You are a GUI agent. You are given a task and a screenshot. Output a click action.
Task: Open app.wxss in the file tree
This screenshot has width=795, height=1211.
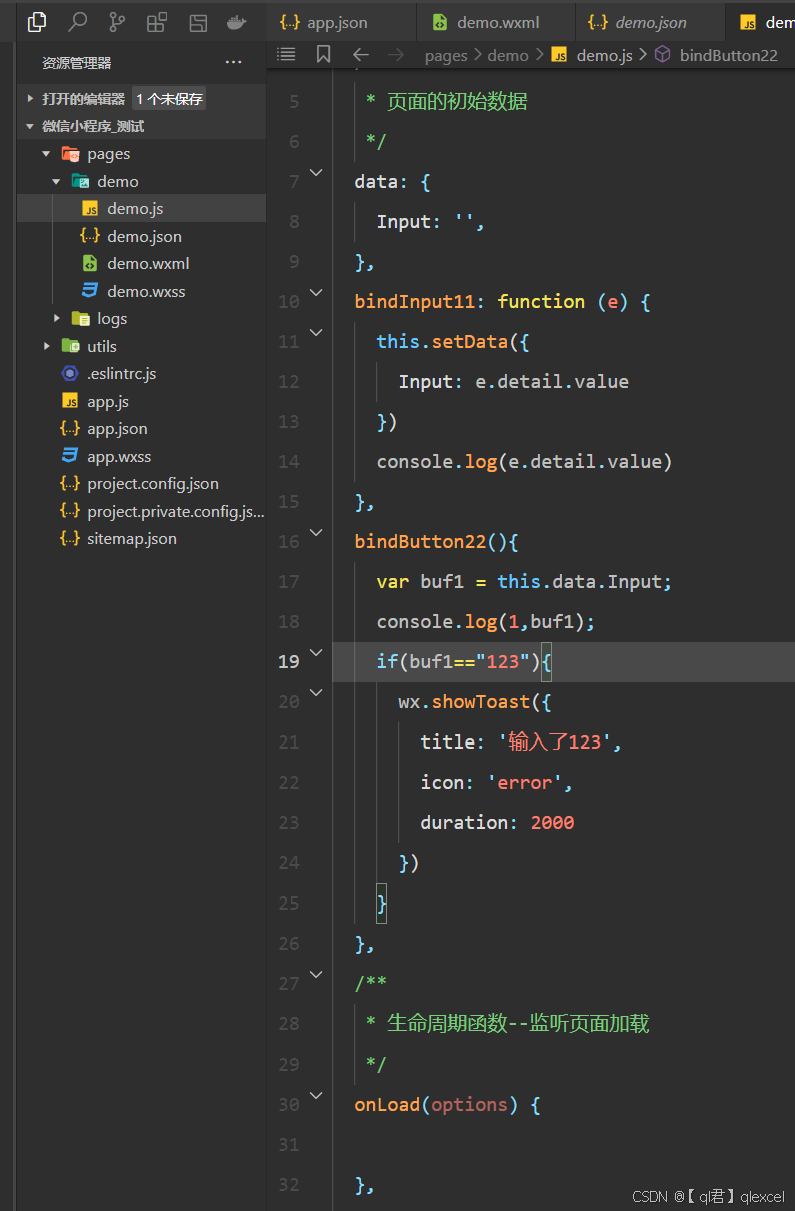[x=142, y=456]
